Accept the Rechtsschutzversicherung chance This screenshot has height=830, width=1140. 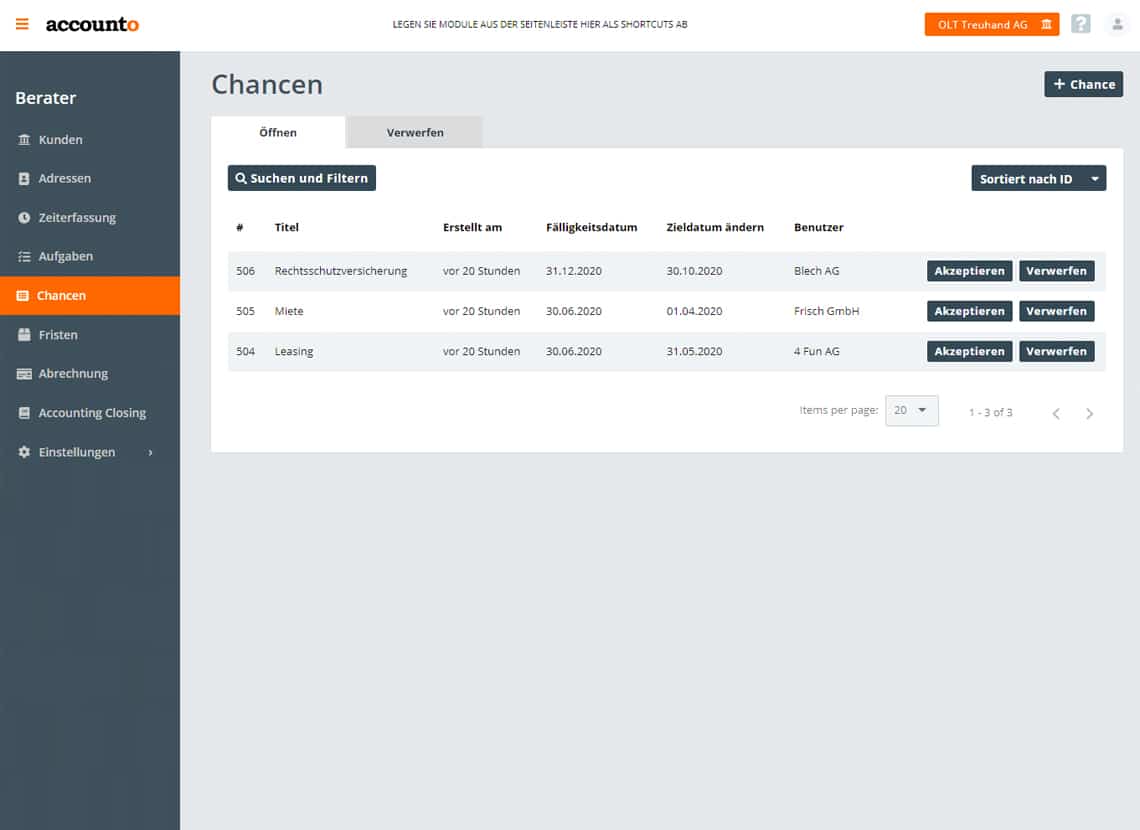pyautogui.click(x=969, y=271)
